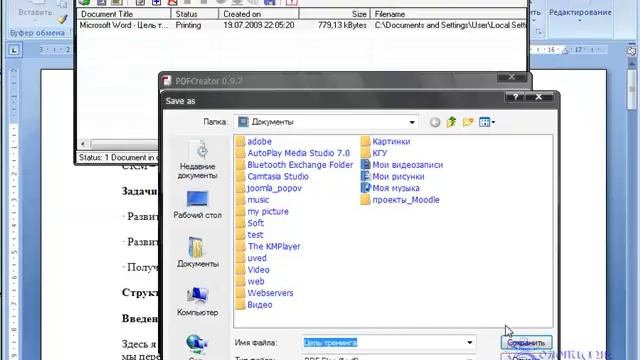Open Документы in the places bar

(198, 253)
